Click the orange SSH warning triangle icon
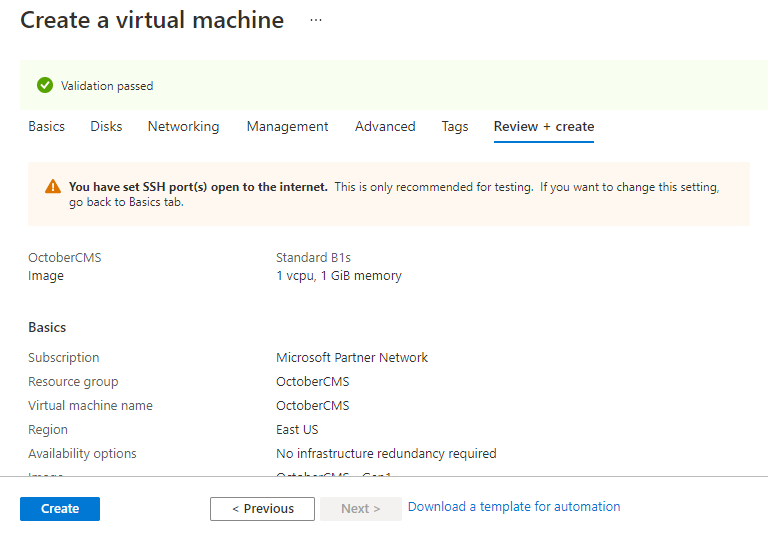The width and height of the screenshot is (768, 536). [x=53, y=187]
